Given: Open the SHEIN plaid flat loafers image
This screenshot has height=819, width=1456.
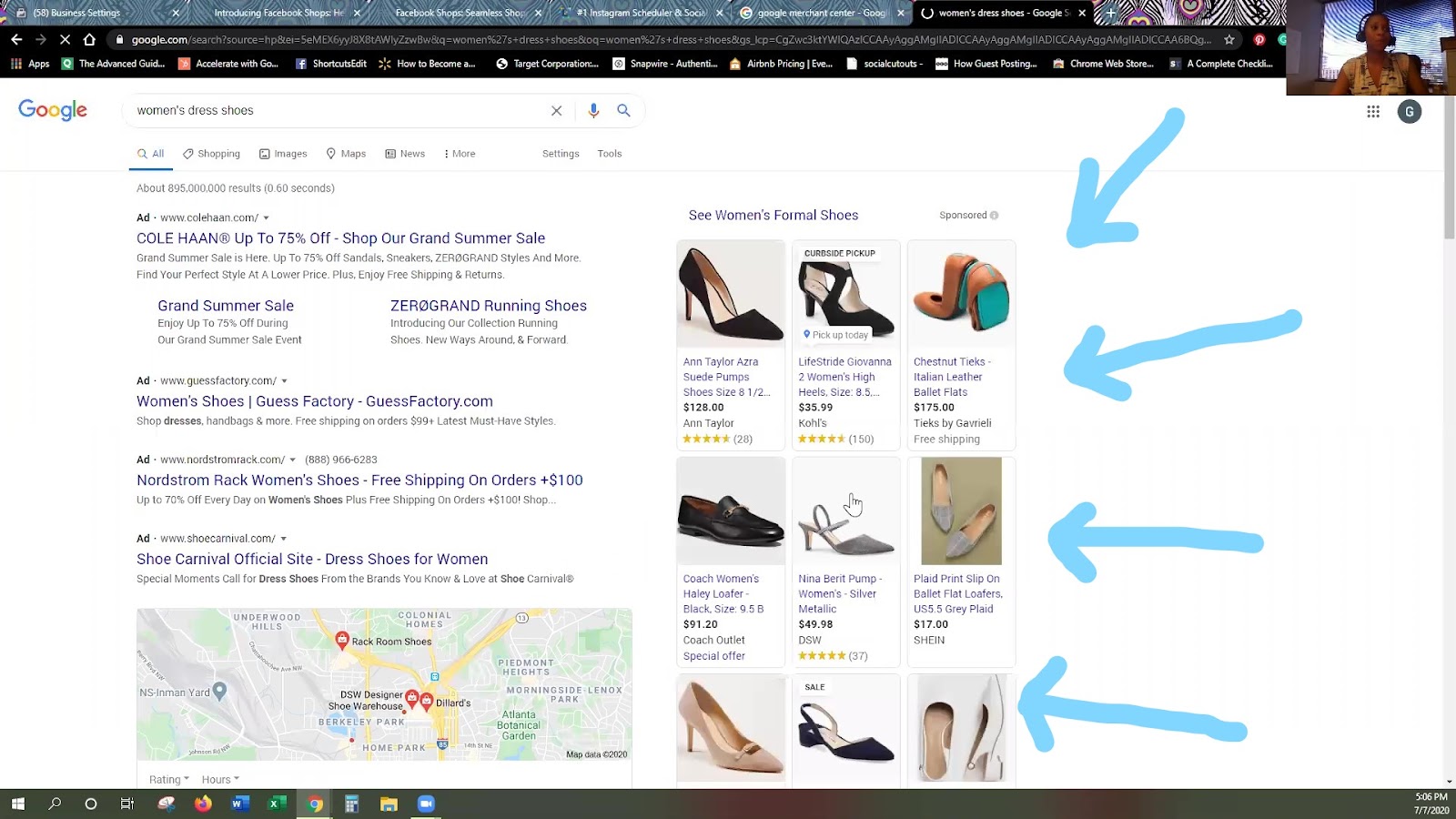Looking at the screenshot, I should coord(961,511).
